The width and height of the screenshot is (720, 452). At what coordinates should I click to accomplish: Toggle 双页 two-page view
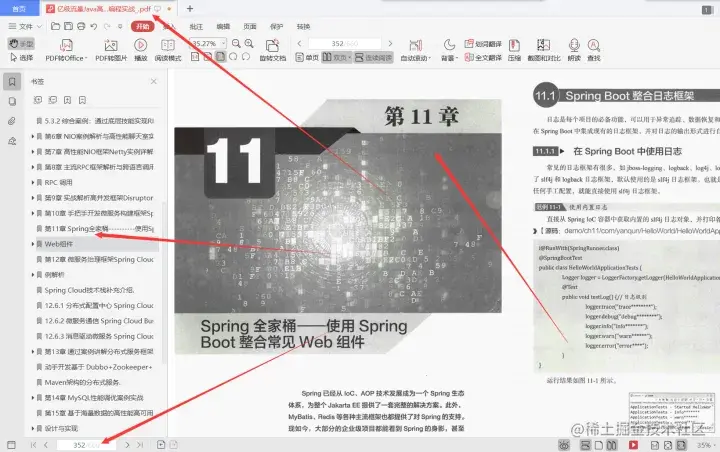337,57
